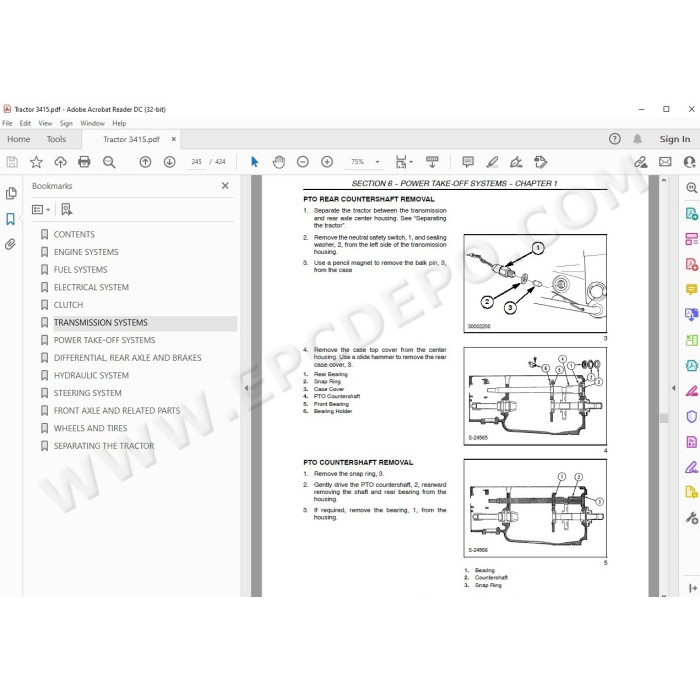Print the document with printer icon
The image size is (700, 700).
tap(84, 162)
